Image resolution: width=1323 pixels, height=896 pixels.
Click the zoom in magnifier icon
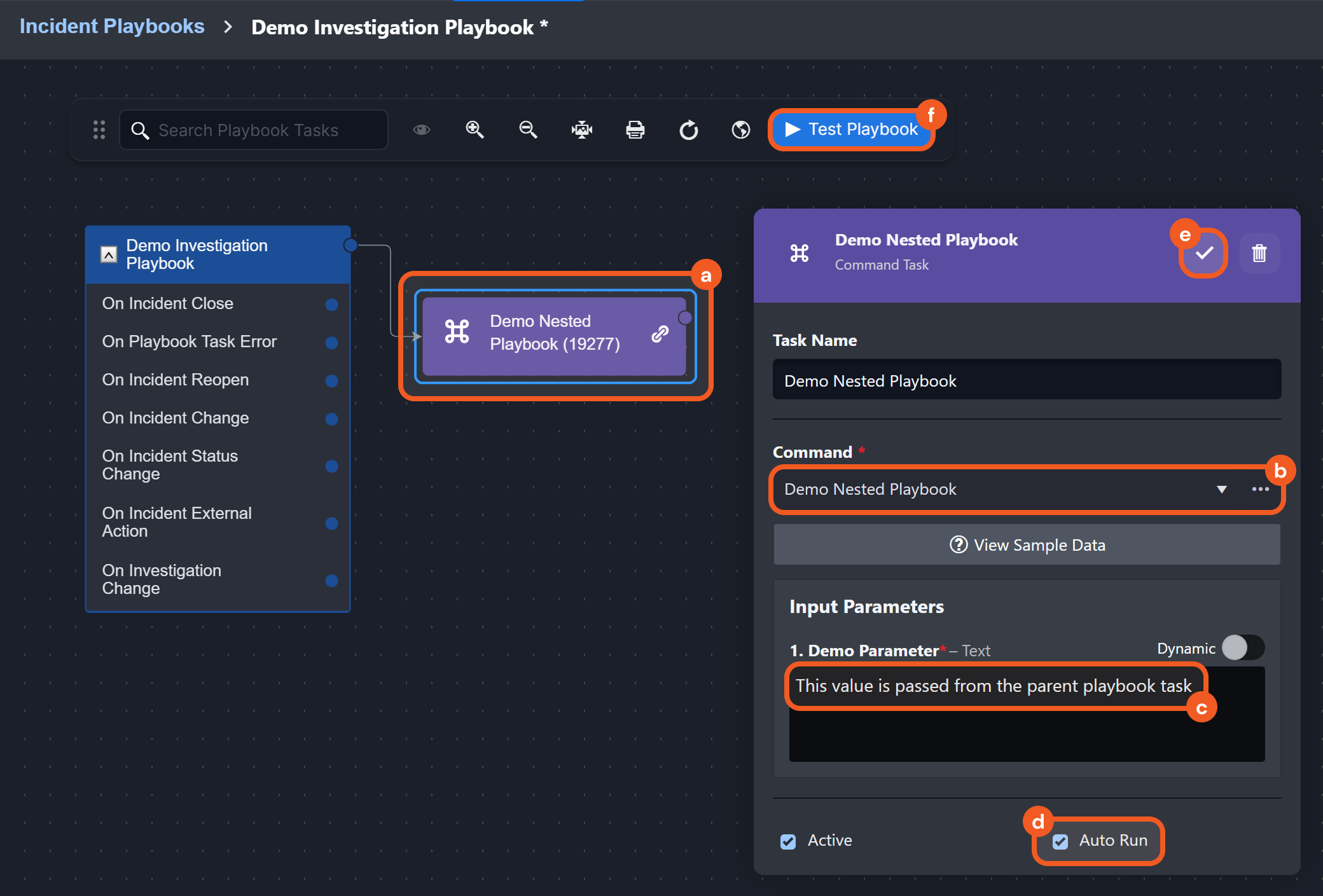pyautogui.click(x=474, y=130)
